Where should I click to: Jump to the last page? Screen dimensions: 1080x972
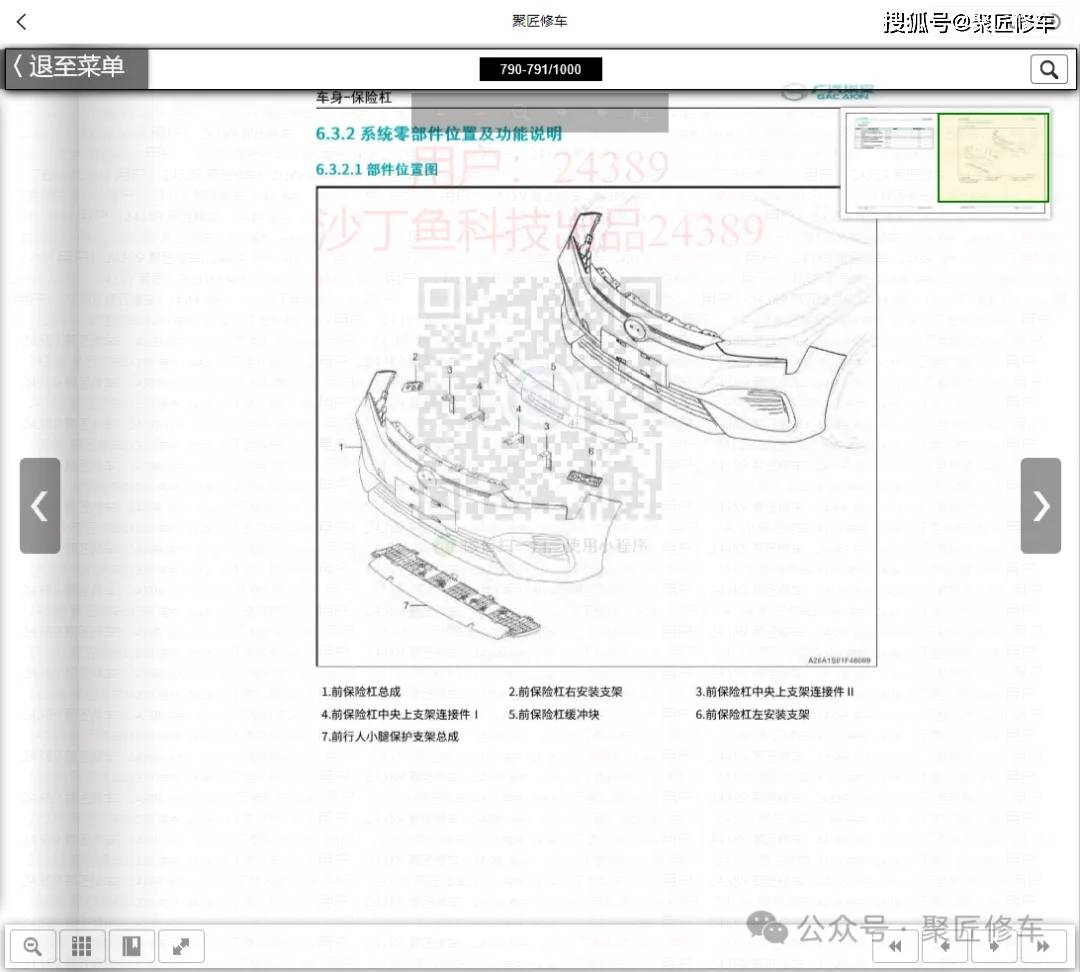click(x=1043, y=946)
